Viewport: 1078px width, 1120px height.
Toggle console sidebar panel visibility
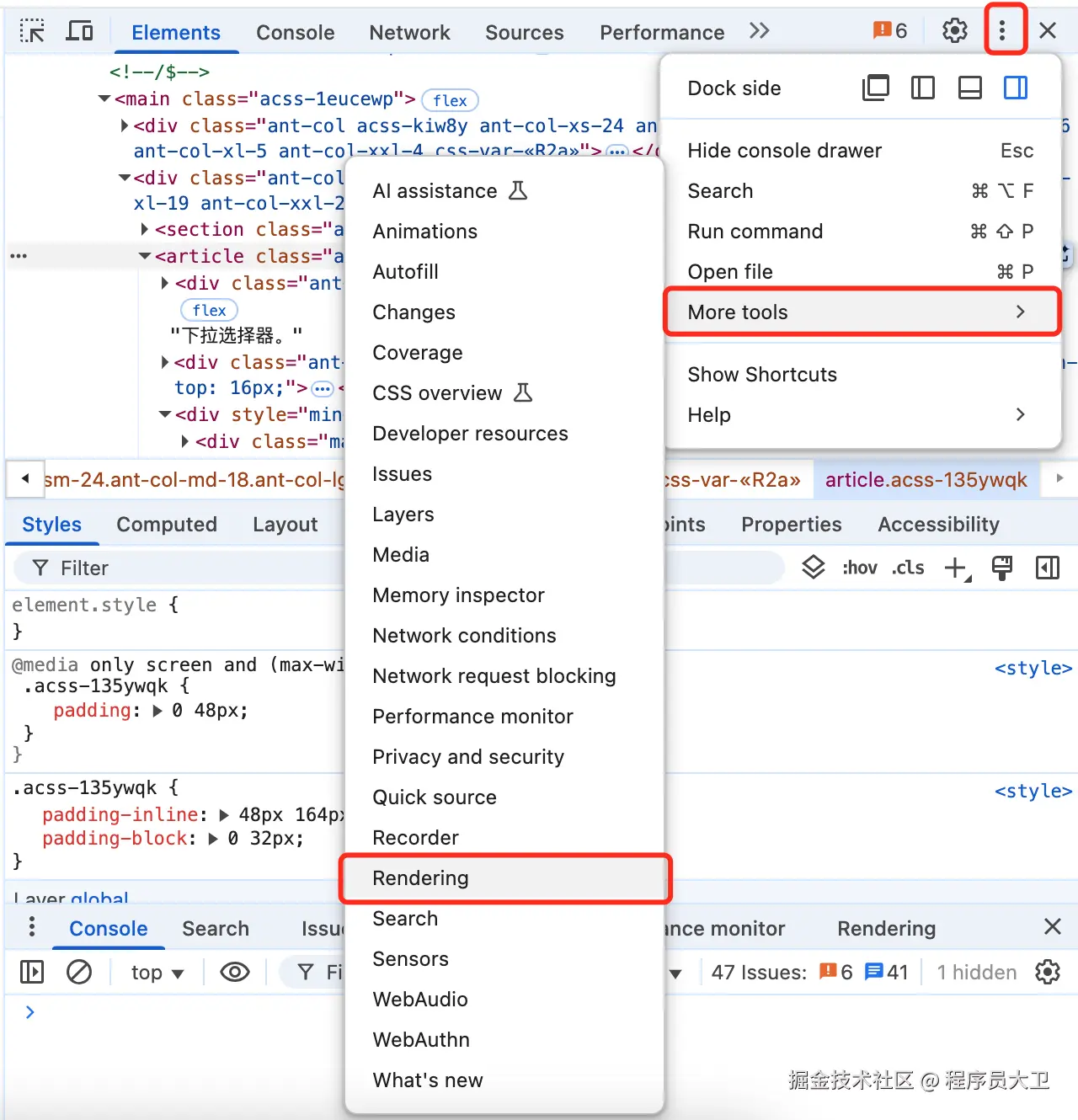(32, 972)
